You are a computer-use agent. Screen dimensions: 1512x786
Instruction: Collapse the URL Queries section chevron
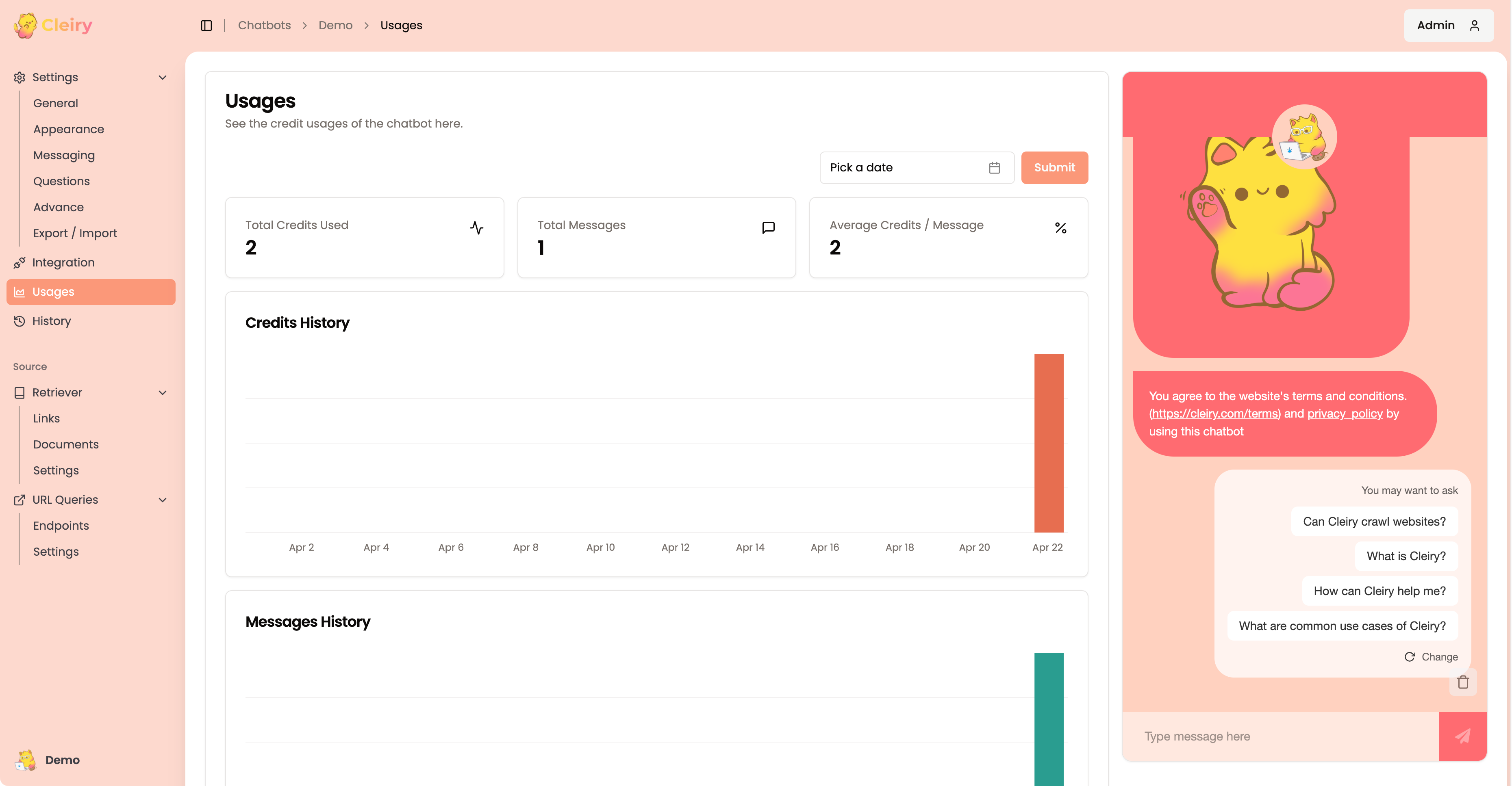point(163,500)
